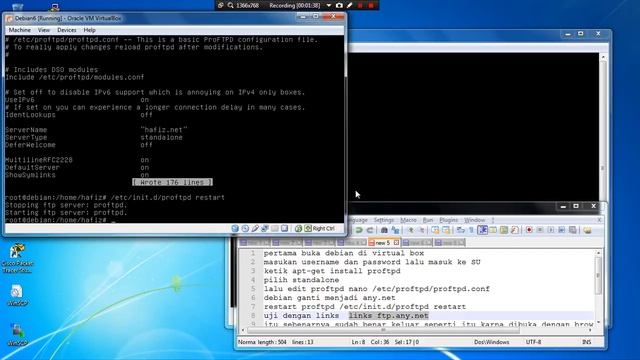Click Notepad++ run macro multiple times icon
The image size is (640, 360).
tap(562, 230)
